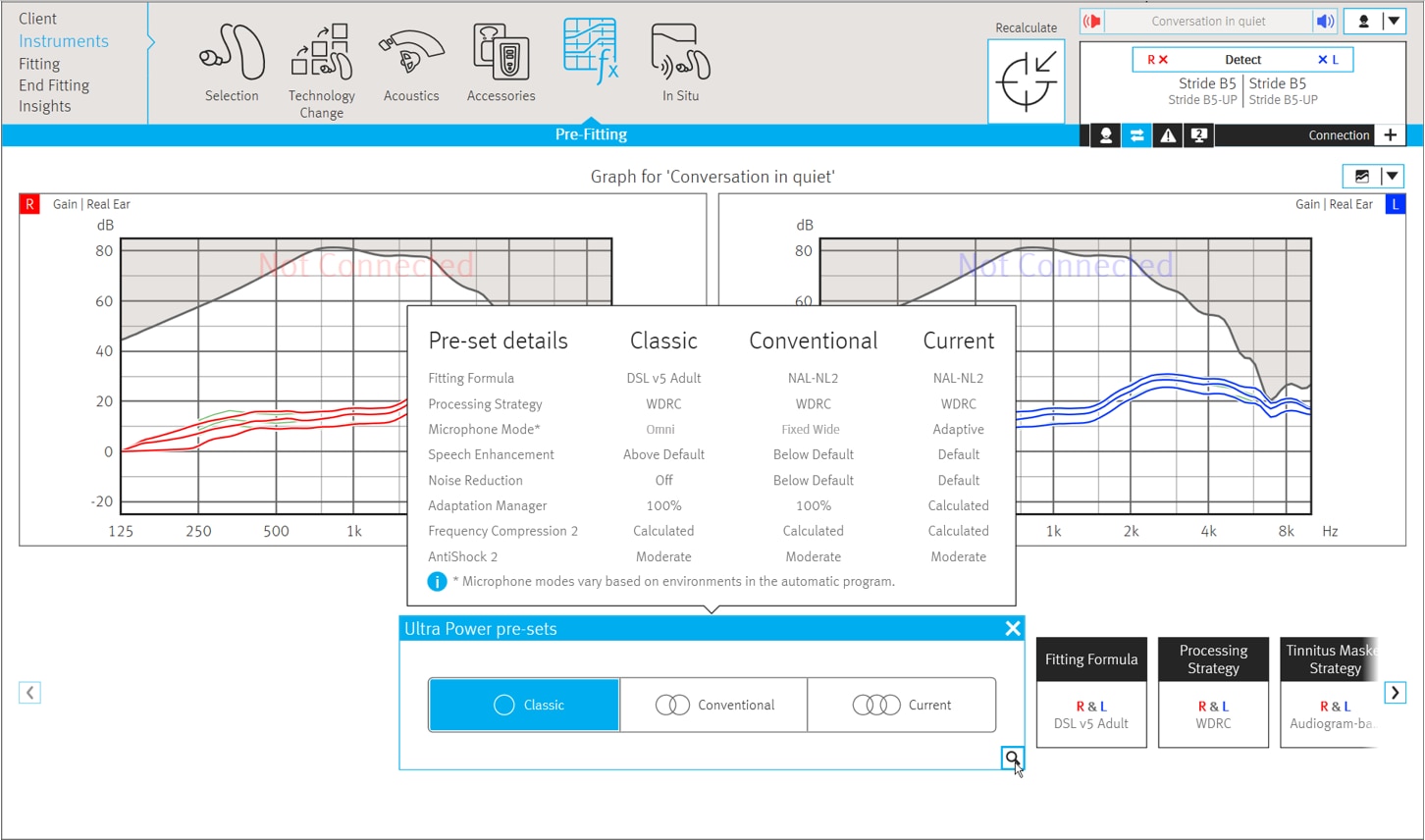Select the Conventional pre-set option
Image resolution: width=1425 pixels, height=840 pixels.
tap(714, 705)
